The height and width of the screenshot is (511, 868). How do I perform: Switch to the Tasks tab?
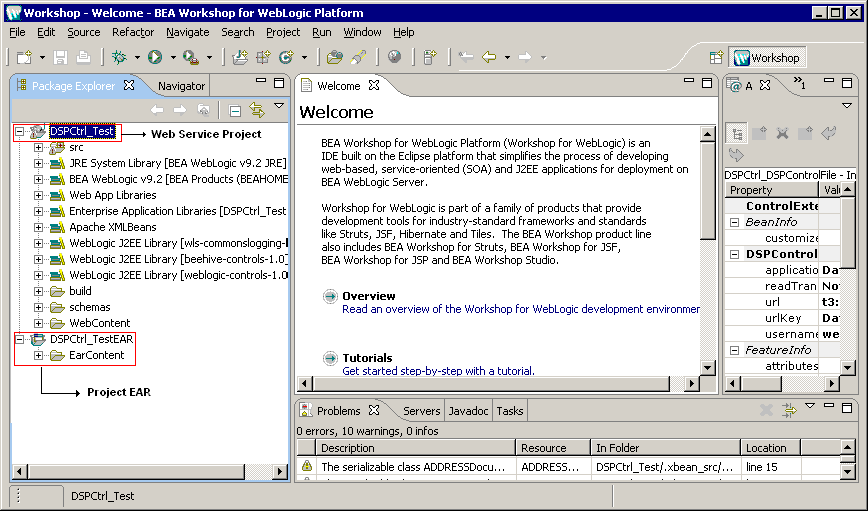510,411
